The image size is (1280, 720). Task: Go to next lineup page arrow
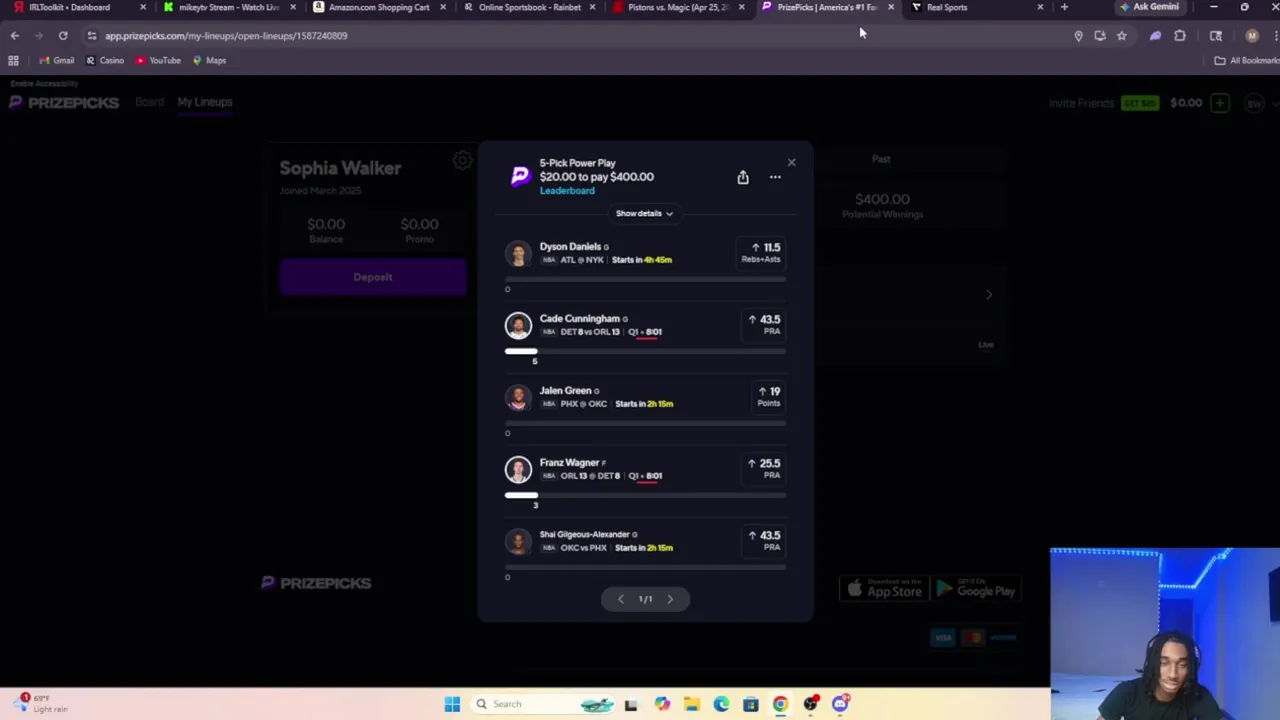point(670,599)
